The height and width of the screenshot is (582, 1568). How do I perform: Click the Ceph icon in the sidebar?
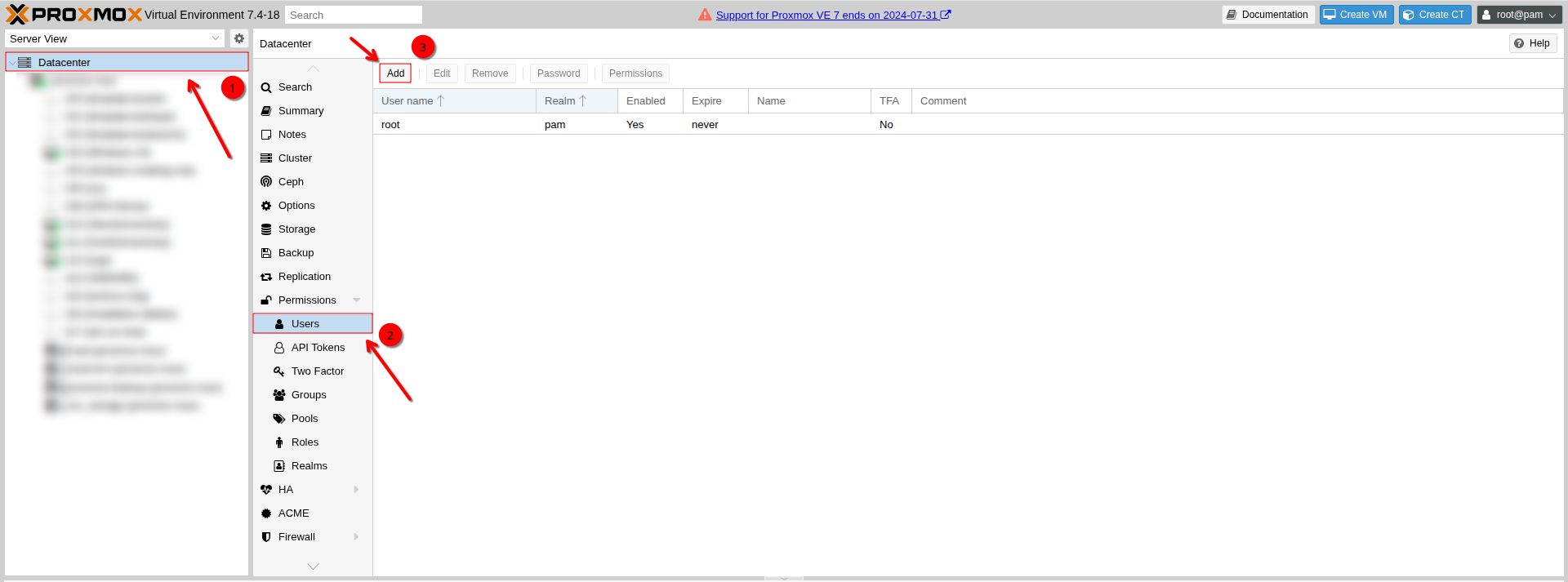click(266, 182)
